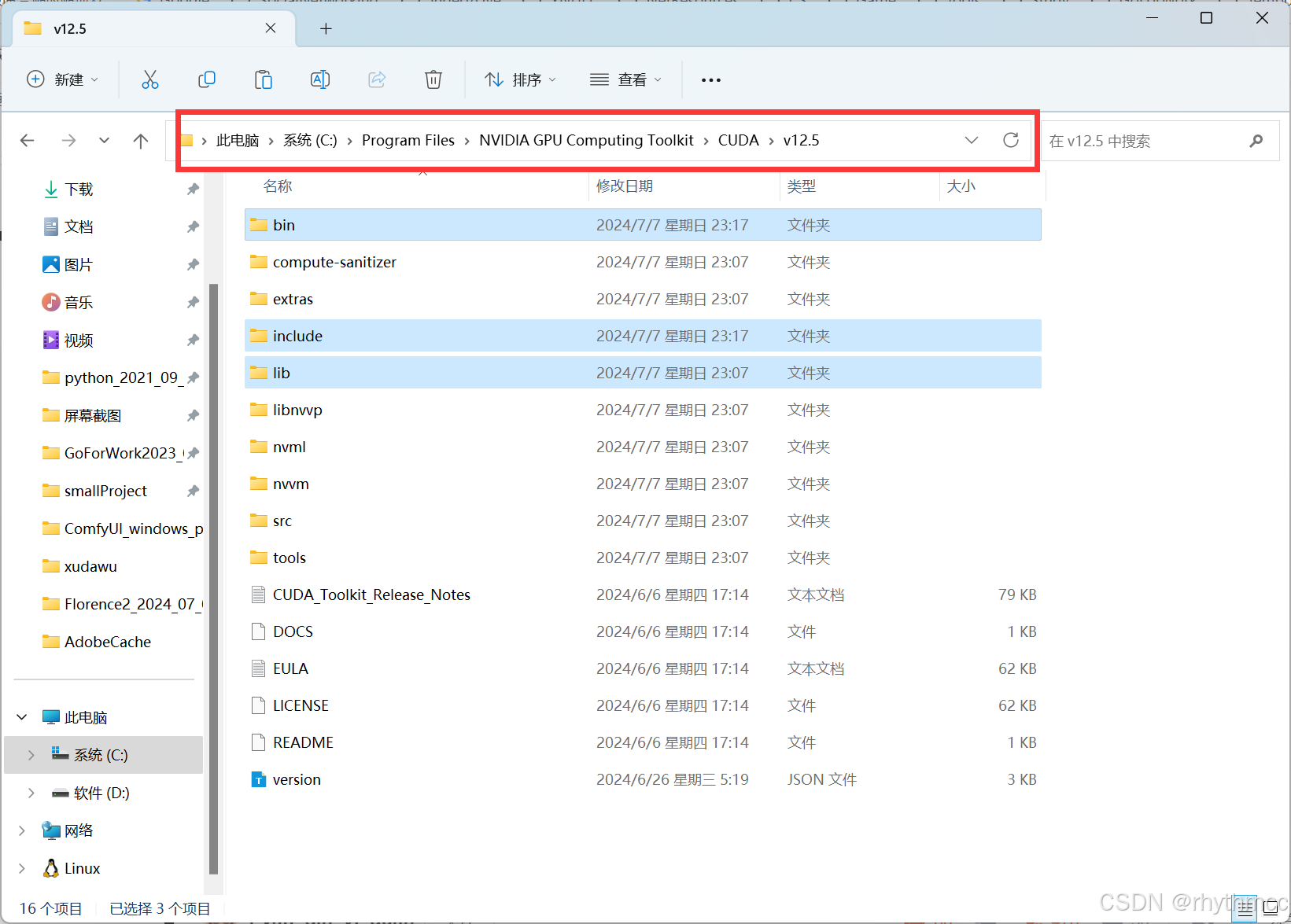Open the three-dot more options menu
This screenshot has width=1291, height=924.
click(x=711, y=80)
